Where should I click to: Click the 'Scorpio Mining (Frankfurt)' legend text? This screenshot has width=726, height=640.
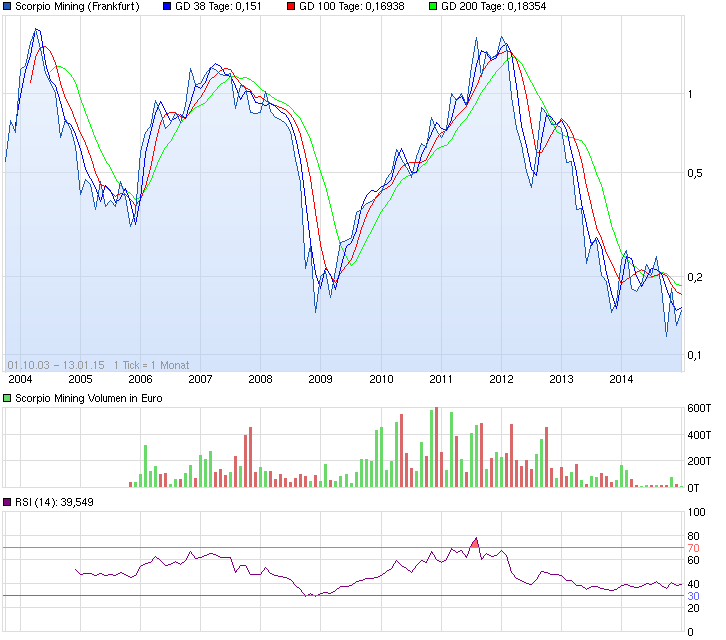click(x=77, y=6)
